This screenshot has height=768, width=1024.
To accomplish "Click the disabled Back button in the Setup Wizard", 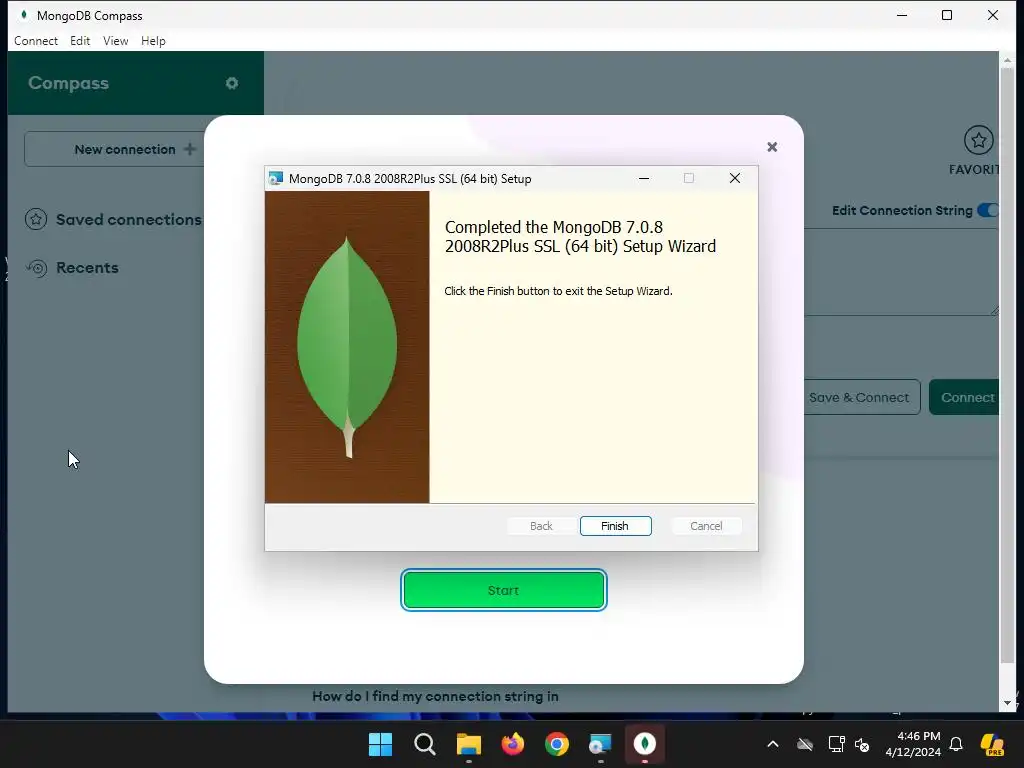I will click(541, 526).
